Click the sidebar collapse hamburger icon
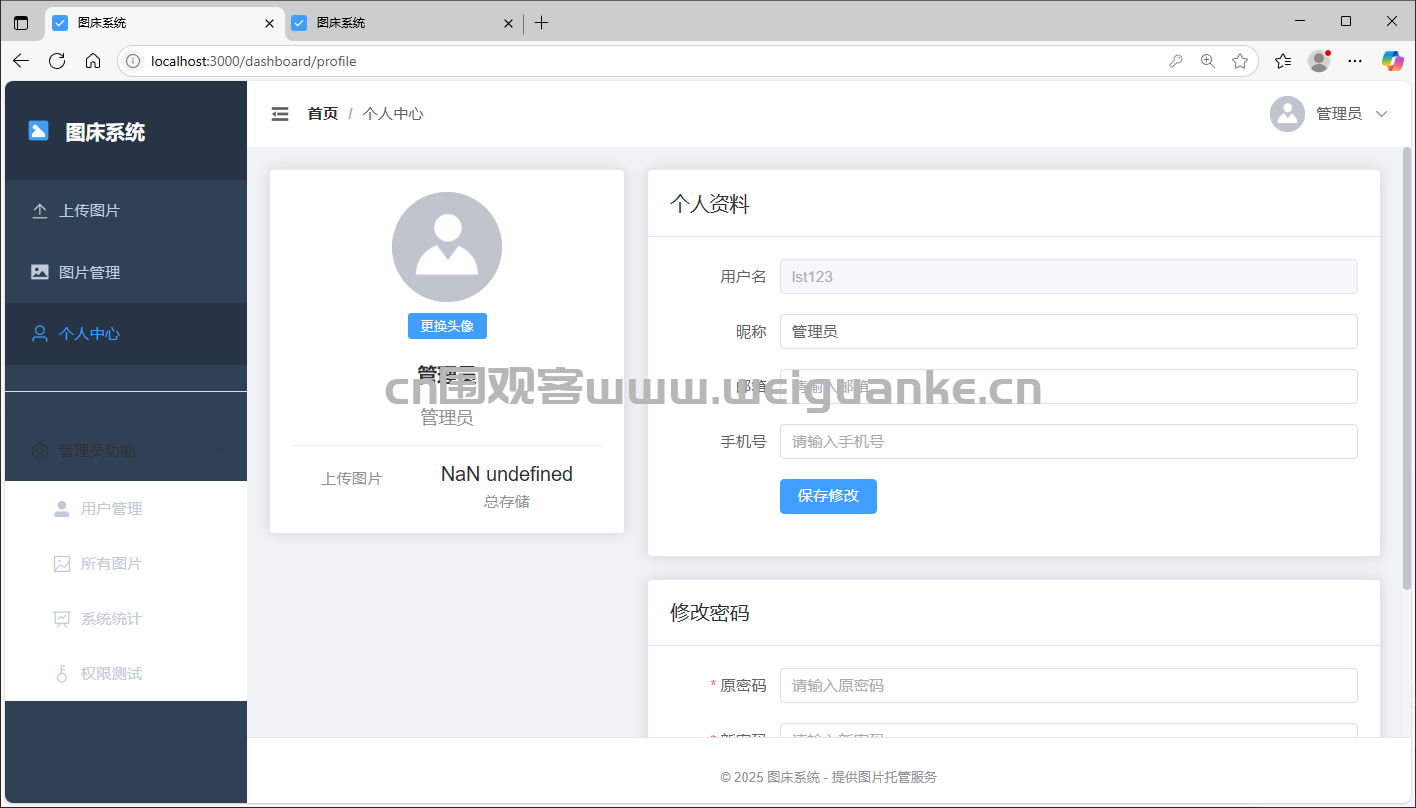 [x=280, y=114]
